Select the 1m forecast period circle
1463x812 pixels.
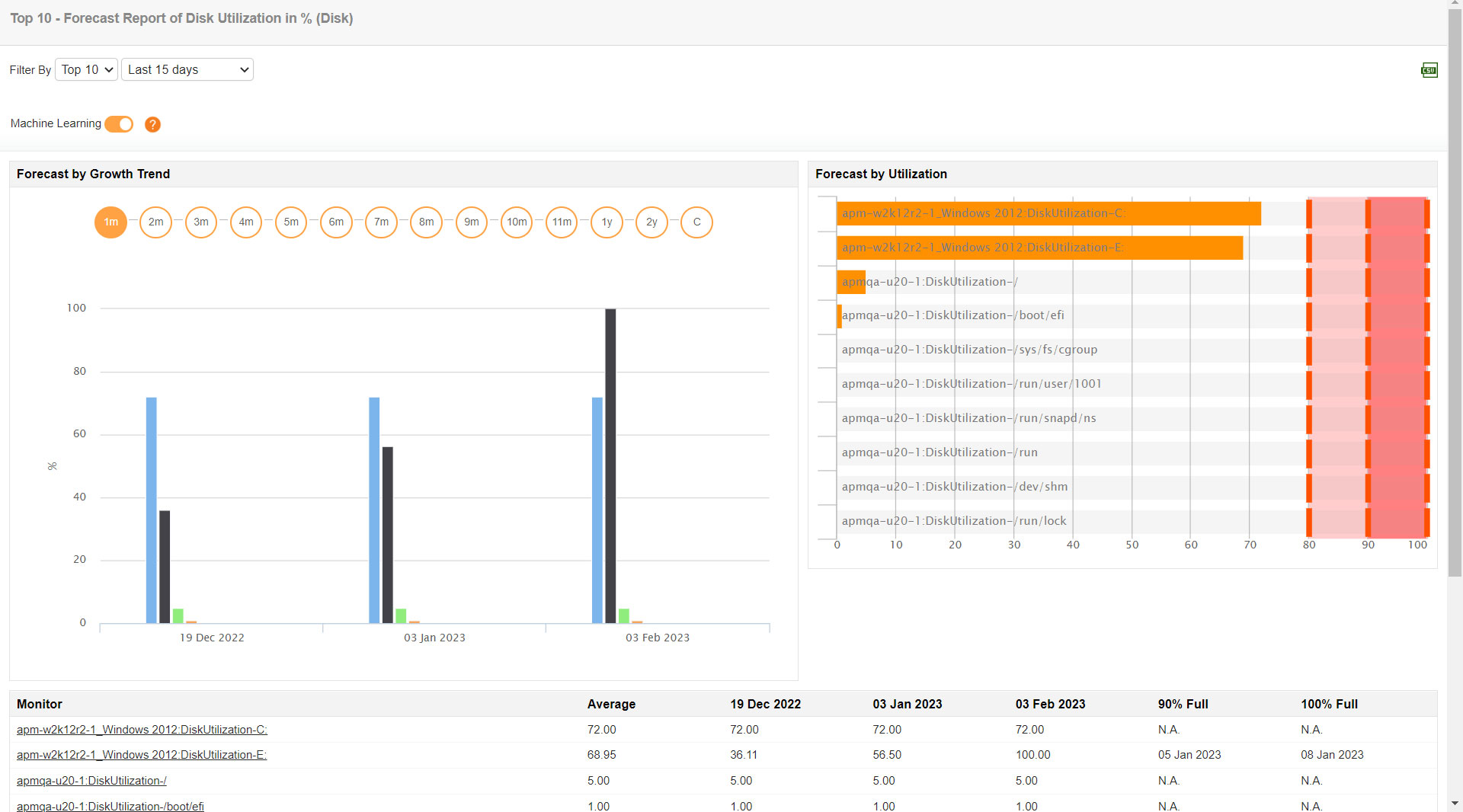110,222
